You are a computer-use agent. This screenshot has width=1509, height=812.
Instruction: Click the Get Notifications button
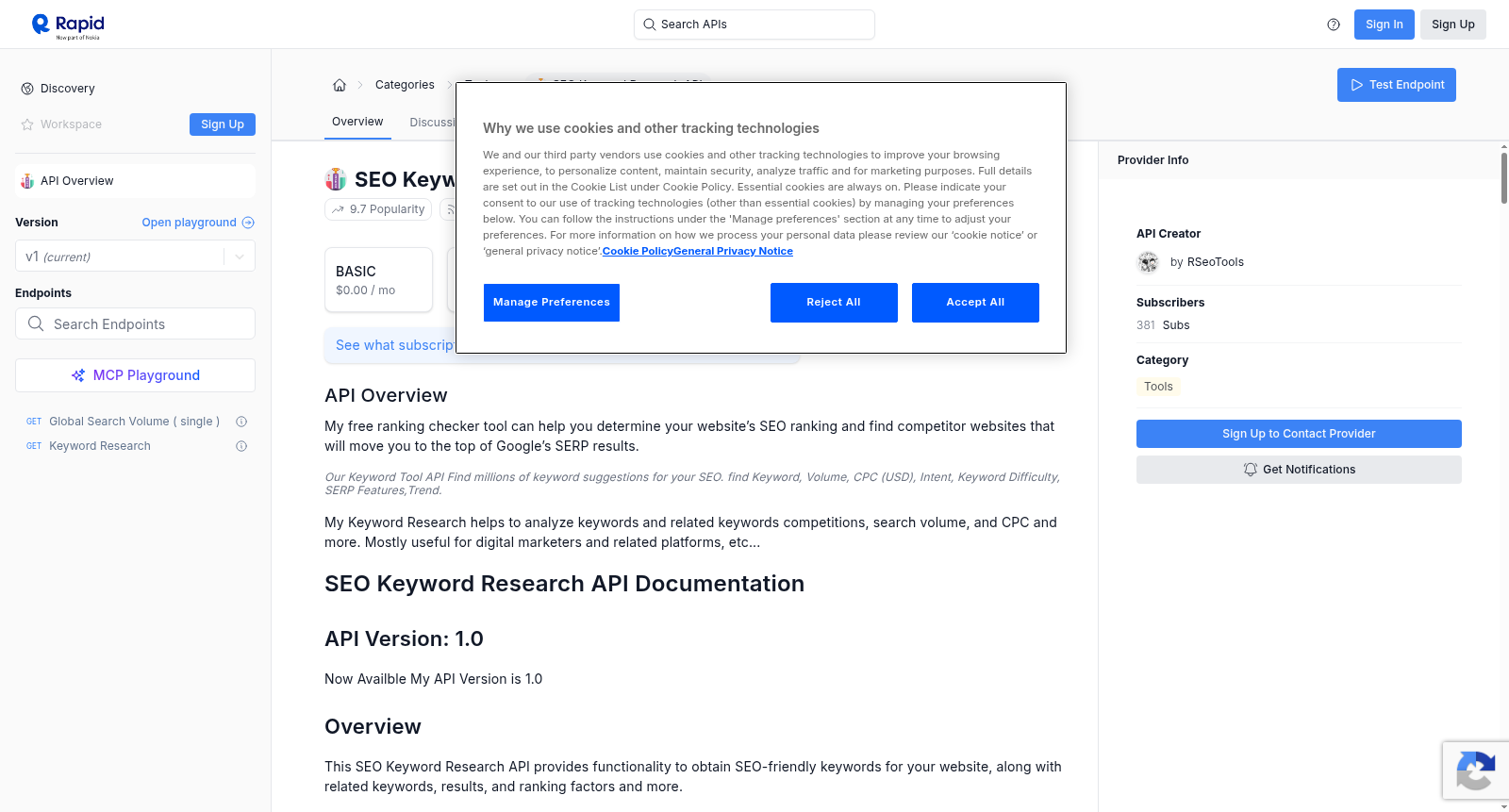(x=1299, y=470)
